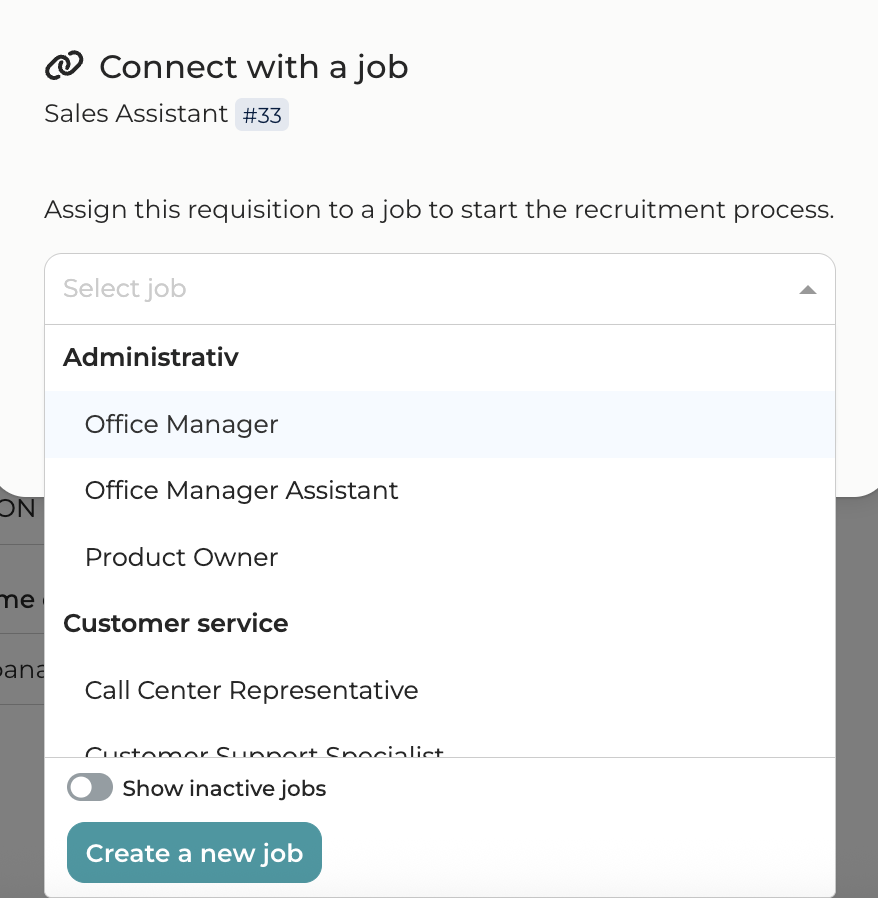Click the #33 requisition badge
This screenshot has height=898, width=878.
click(262, 115)
